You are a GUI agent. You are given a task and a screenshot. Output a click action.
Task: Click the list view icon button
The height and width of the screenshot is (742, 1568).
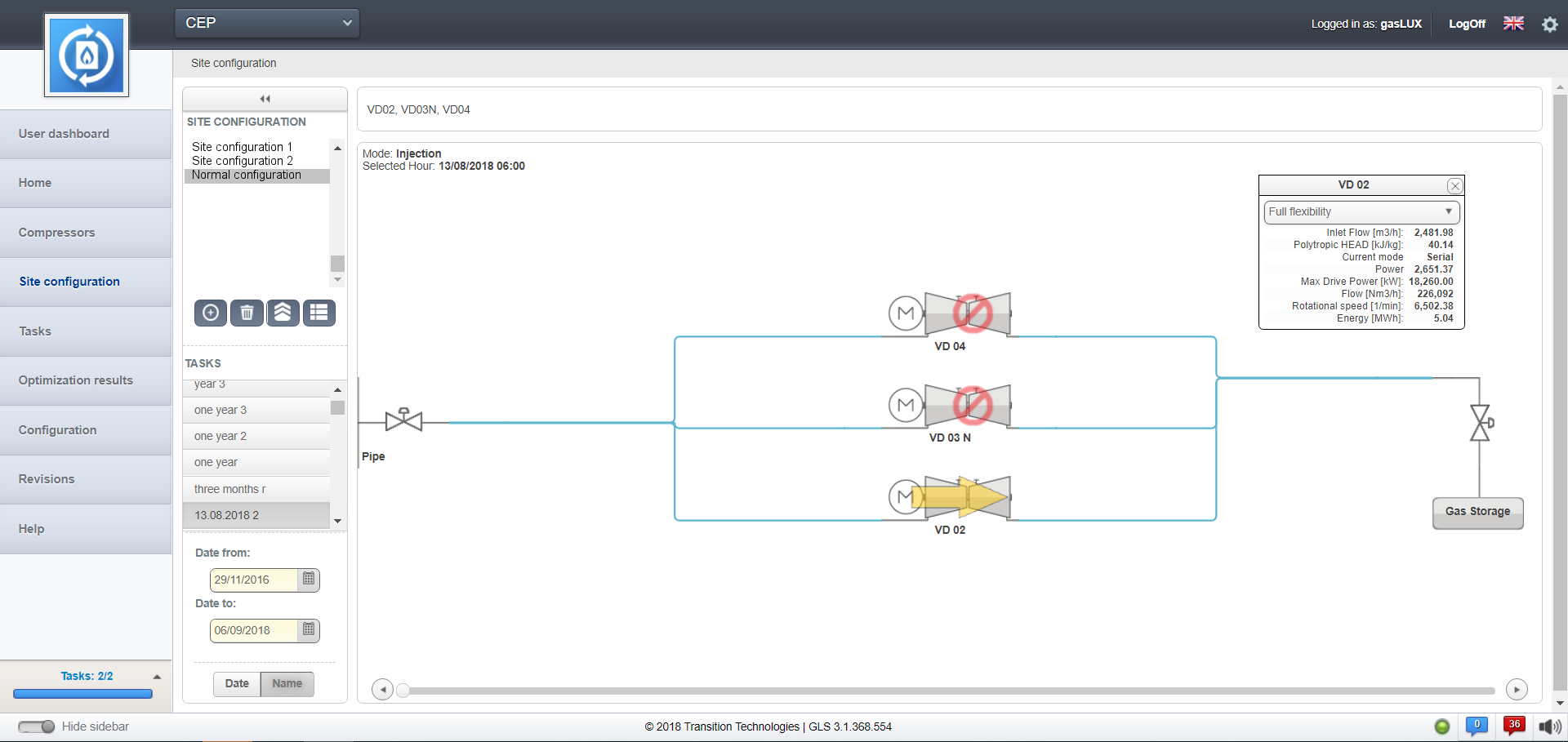(x=319, y=313)
